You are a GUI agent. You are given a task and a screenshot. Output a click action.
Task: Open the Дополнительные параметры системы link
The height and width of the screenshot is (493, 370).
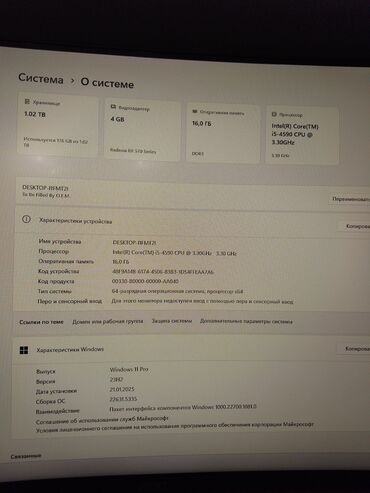click(x=246, y=321)
